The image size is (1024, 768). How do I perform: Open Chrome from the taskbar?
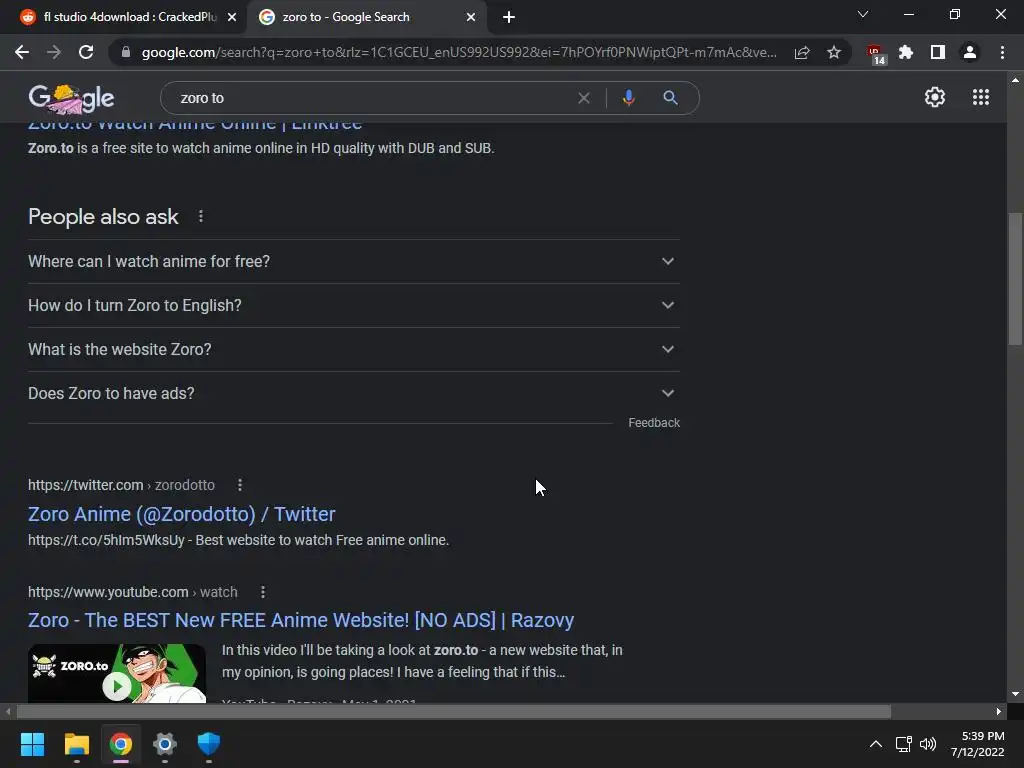121,744
